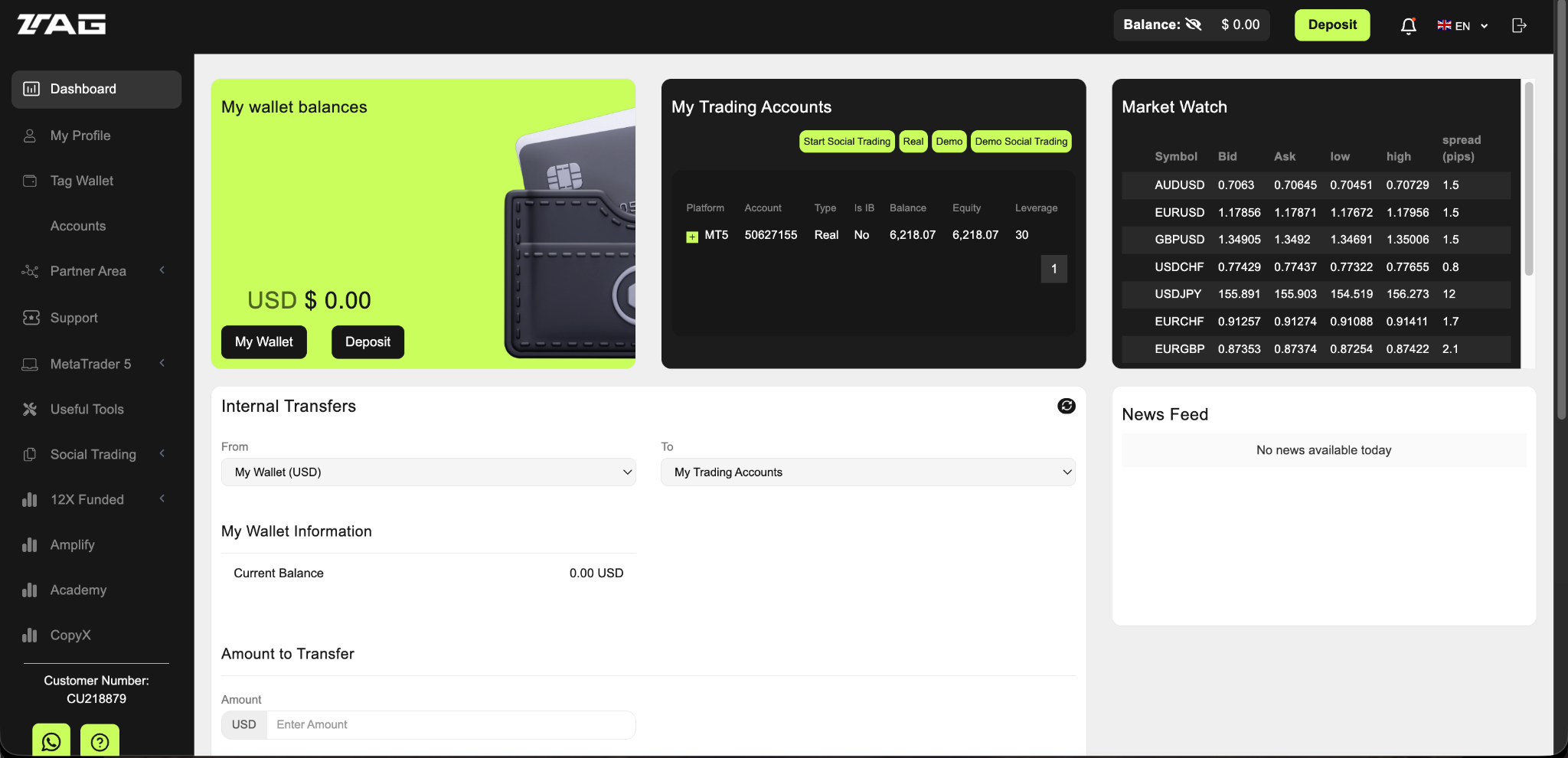1568x758 pixels.
Task: Open the From wallet dropdown
Action: pyautogui.click(x=427, y=472)
